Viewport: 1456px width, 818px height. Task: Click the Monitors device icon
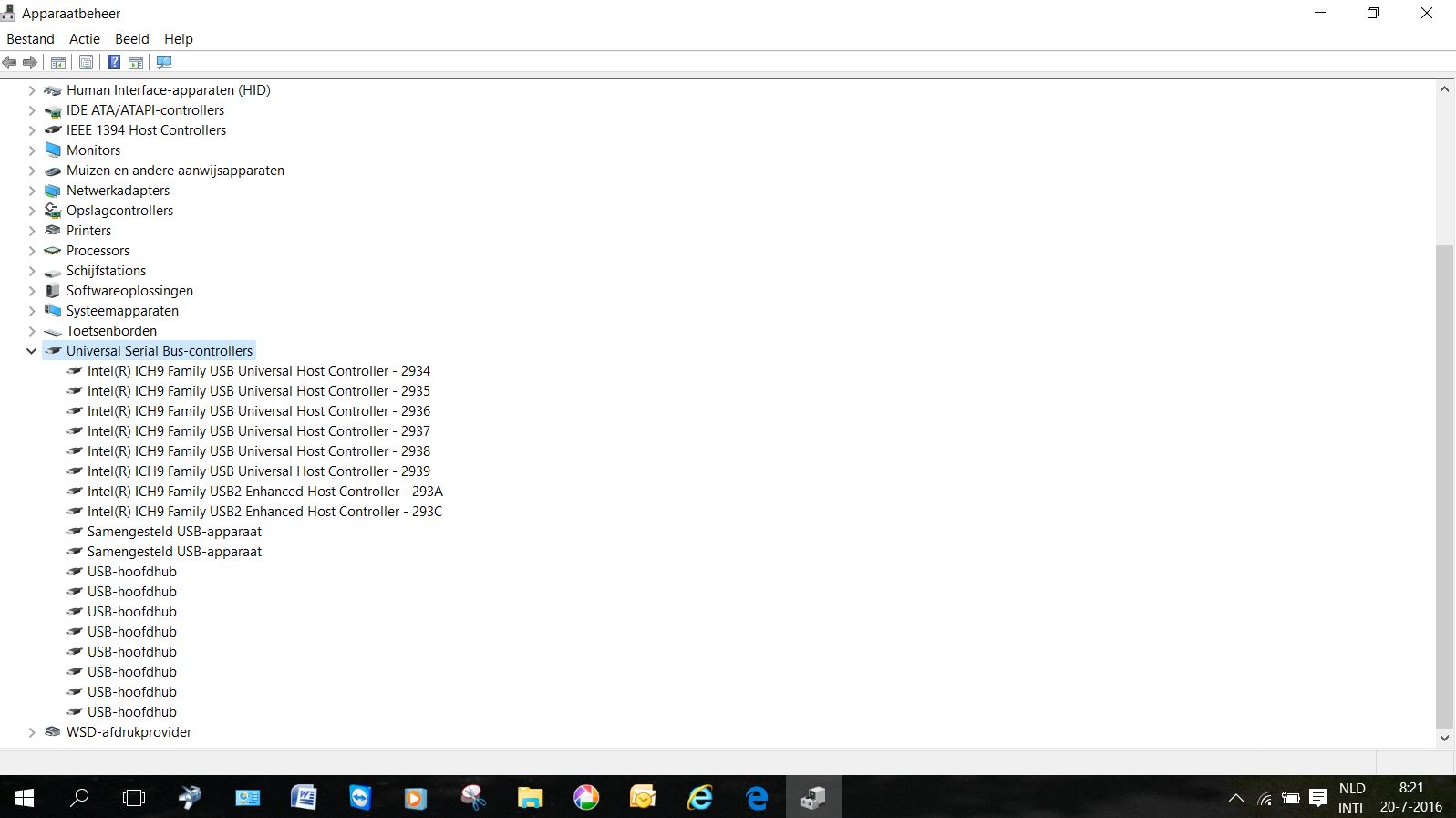53,150
